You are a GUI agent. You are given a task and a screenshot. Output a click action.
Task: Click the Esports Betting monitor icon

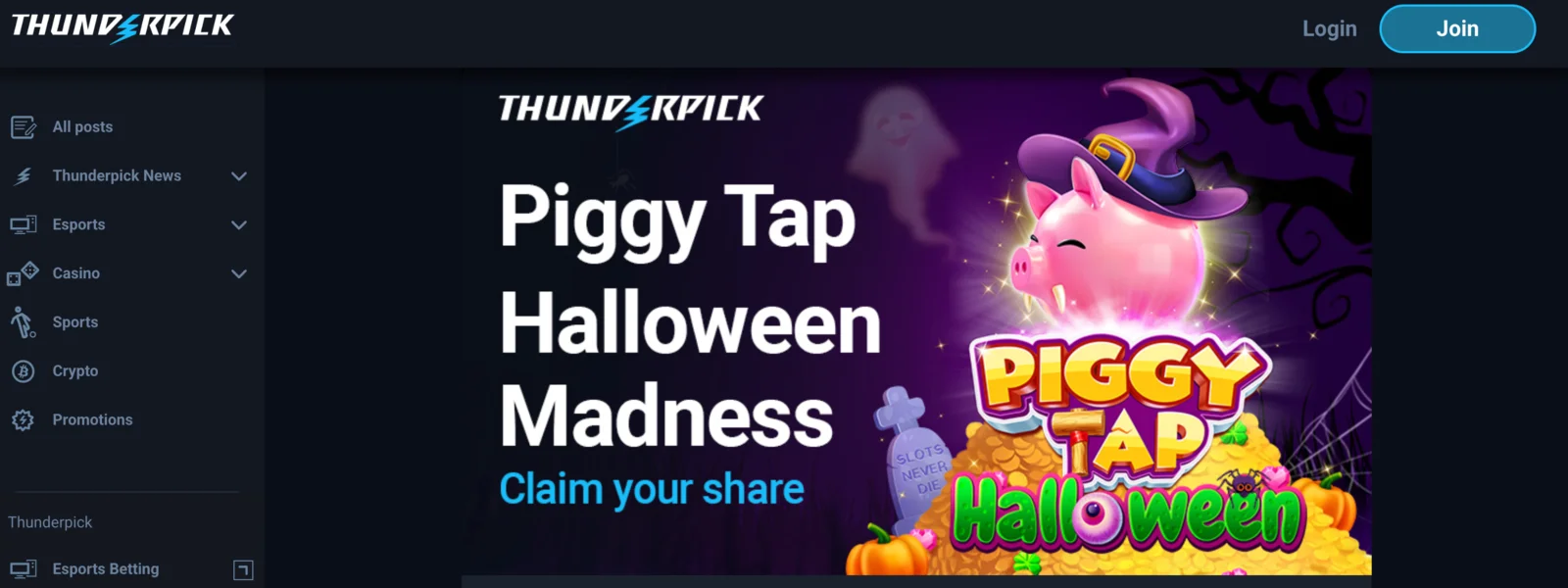(x=24, y=568)
